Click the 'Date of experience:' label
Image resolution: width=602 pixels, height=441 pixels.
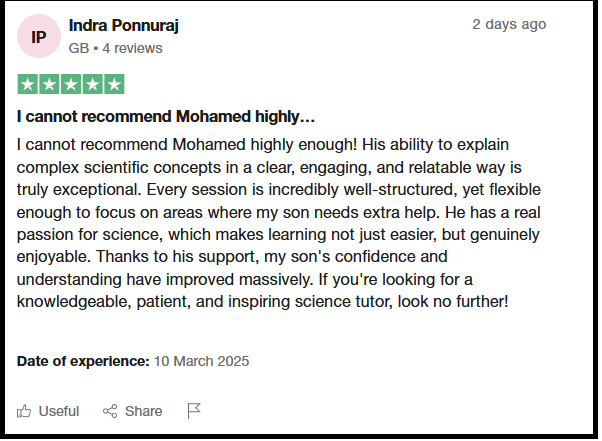[x=83, y=361]
